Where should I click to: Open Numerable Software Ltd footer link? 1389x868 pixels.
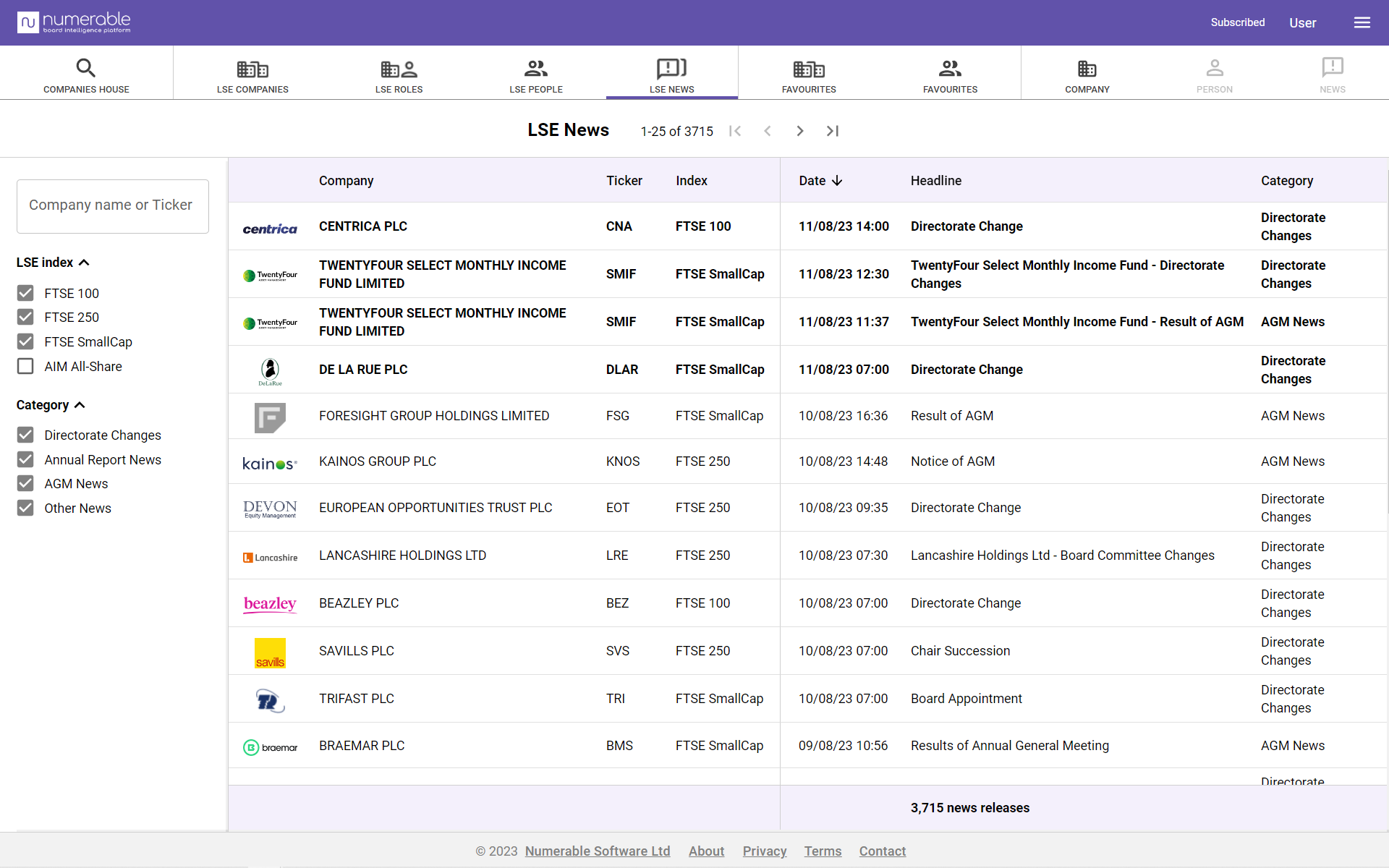pyautogui.click(x=598, y=851)
